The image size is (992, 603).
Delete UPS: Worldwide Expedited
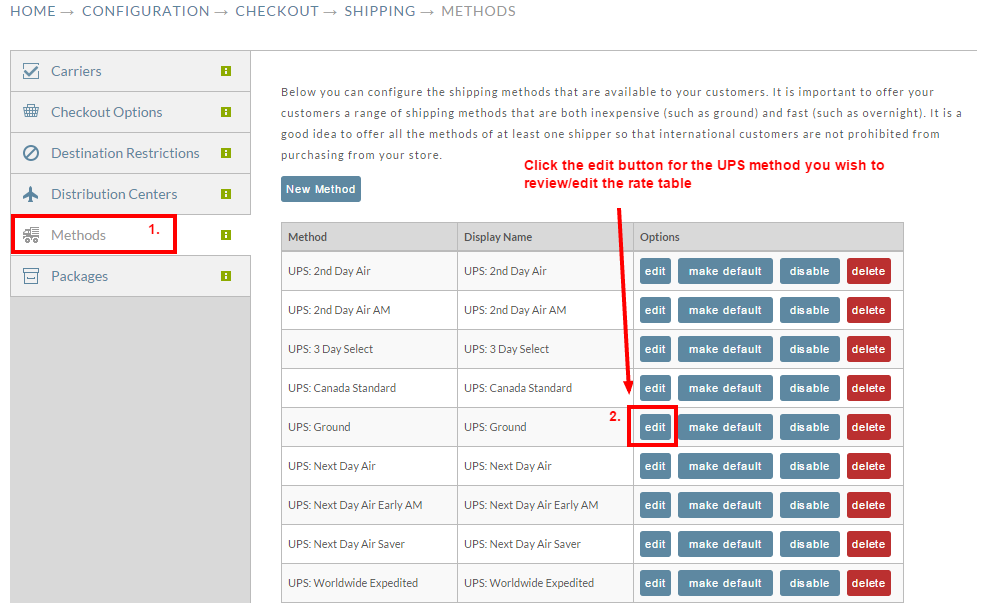(x=868, y=583)
